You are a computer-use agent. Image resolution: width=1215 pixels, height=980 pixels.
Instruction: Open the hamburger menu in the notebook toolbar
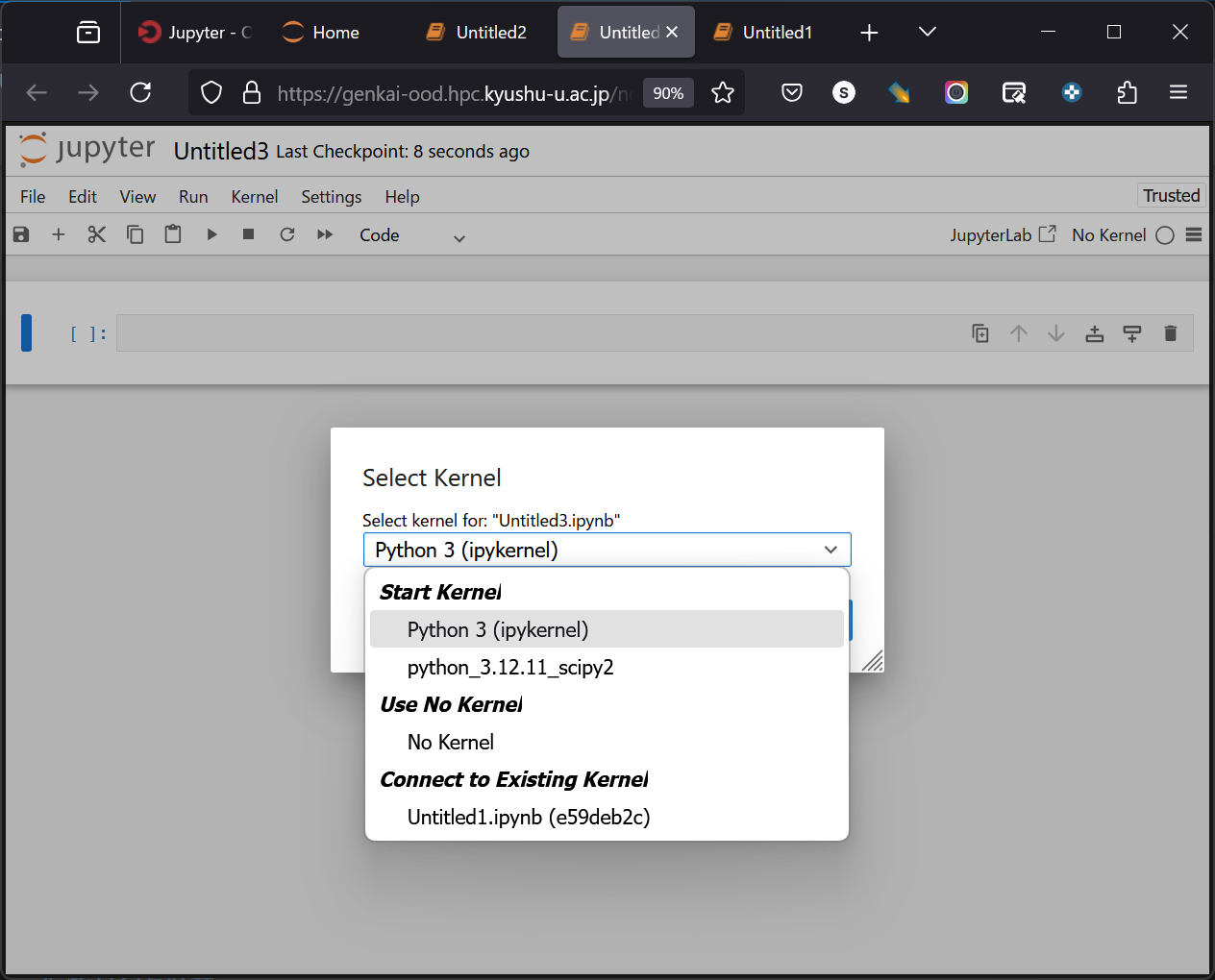coord(1194,234)
